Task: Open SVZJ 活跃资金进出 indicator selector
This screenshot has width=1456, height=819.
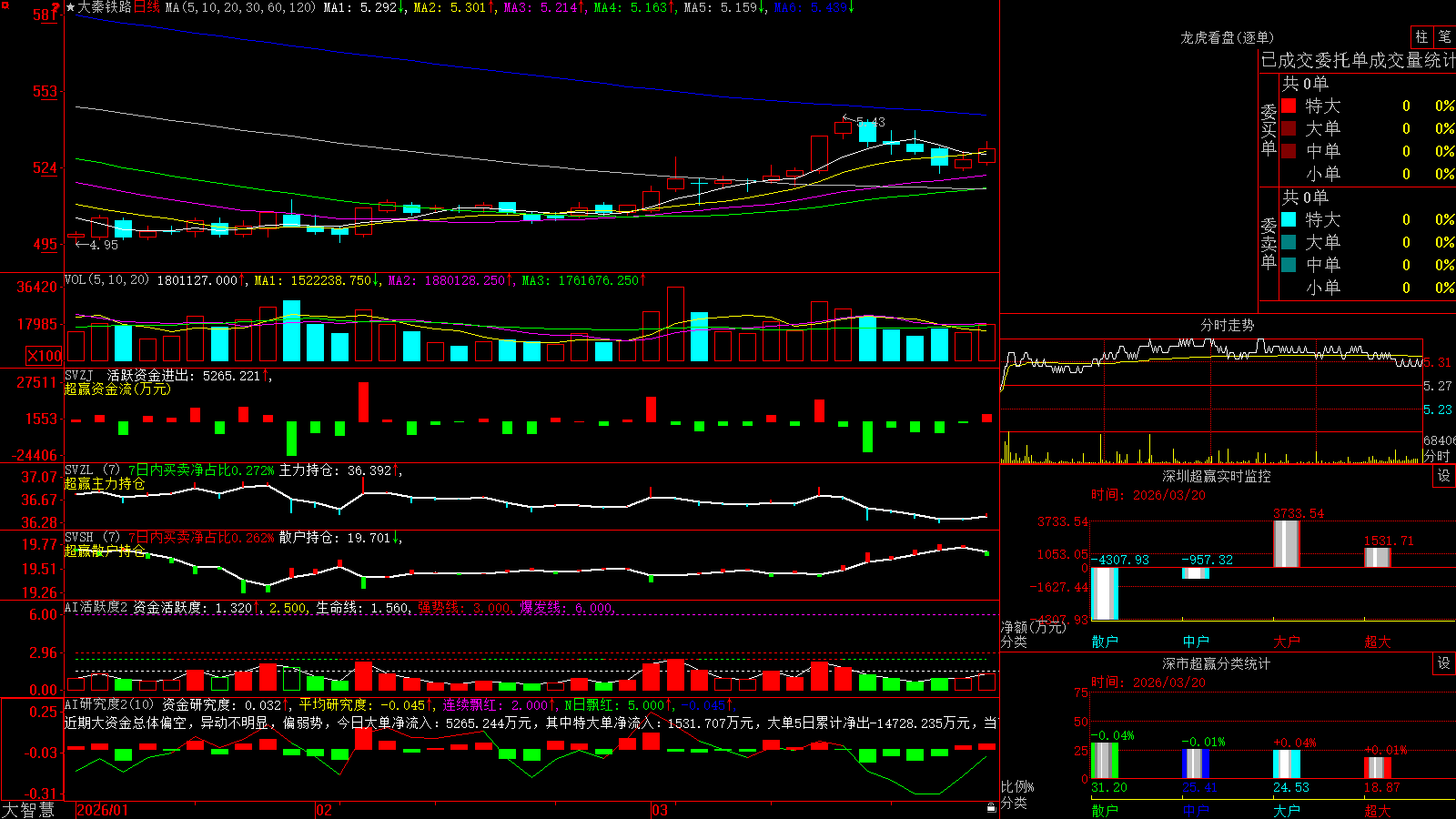Action: pos(79,375)
